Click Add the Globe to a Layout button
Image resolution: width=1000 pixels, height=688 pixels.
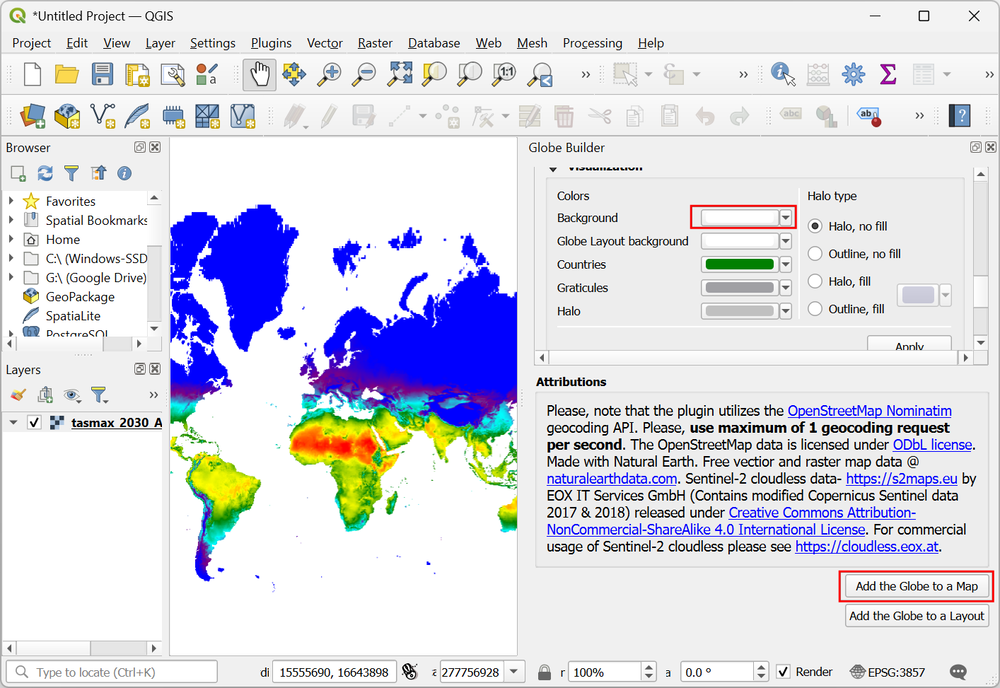(916, 616)
